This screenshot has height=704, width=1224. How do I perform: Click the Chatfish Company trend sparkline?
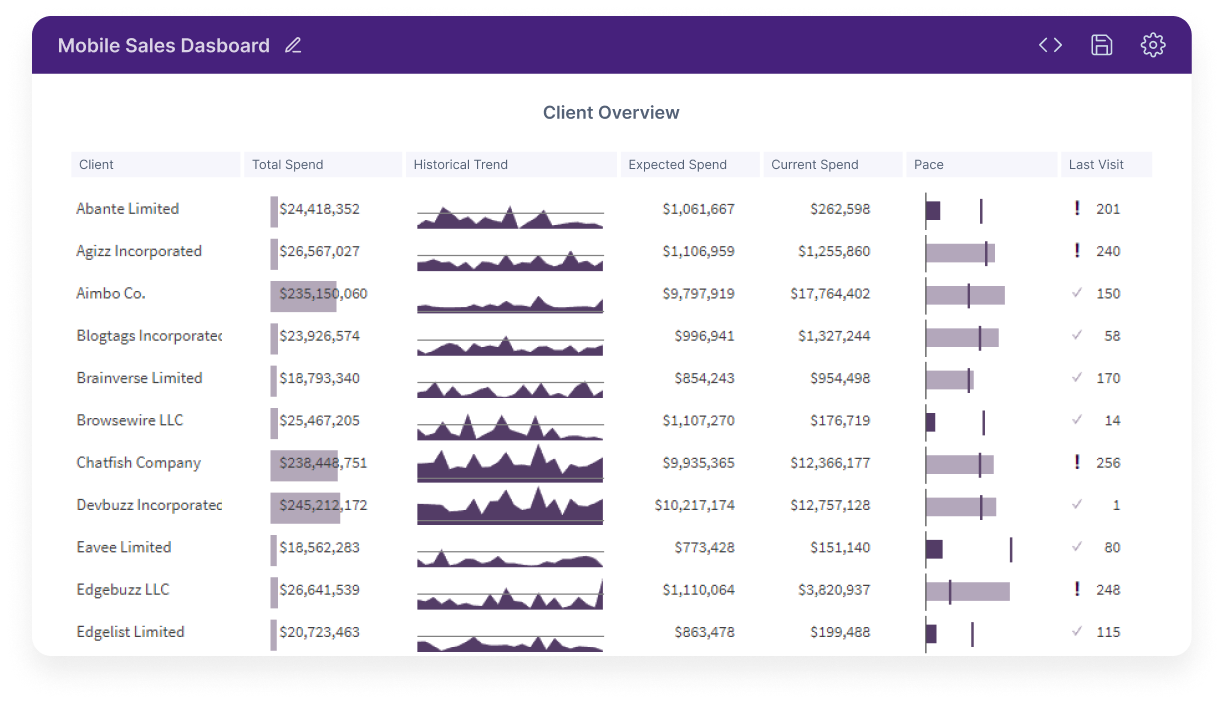pos(510,463)
